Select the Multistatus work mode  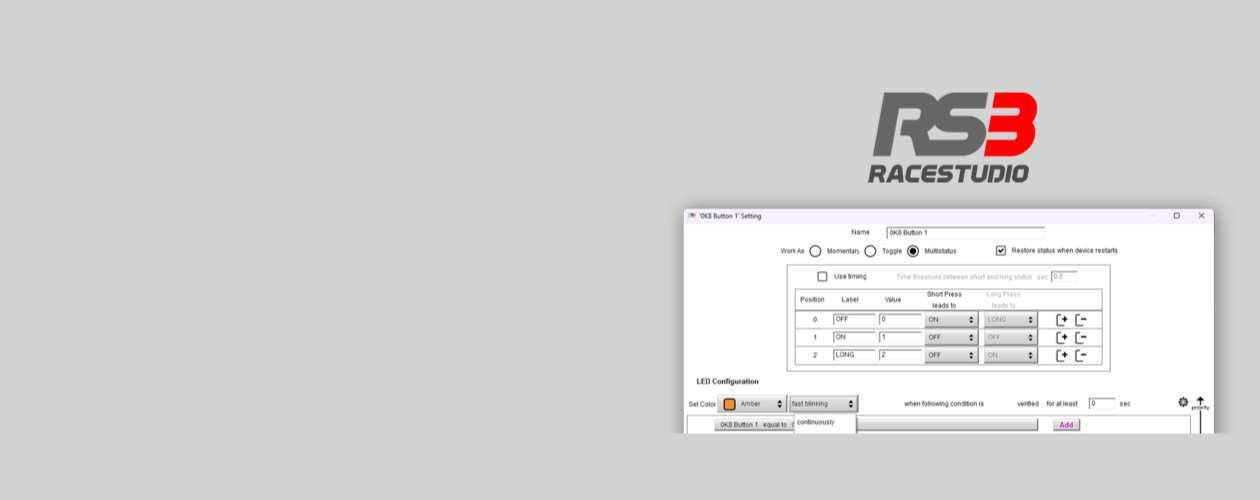[x=913, y=251]
